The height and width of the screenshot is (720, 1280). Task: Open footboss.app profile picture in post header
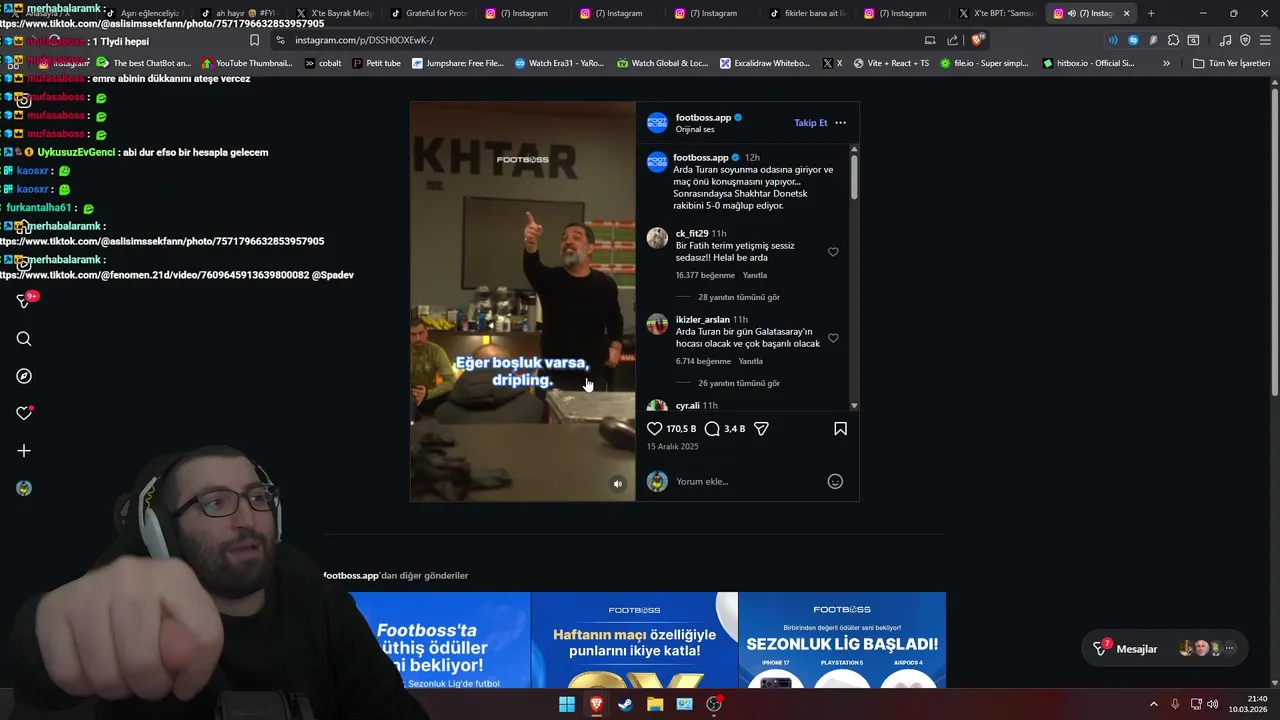(x=657, y=123)
